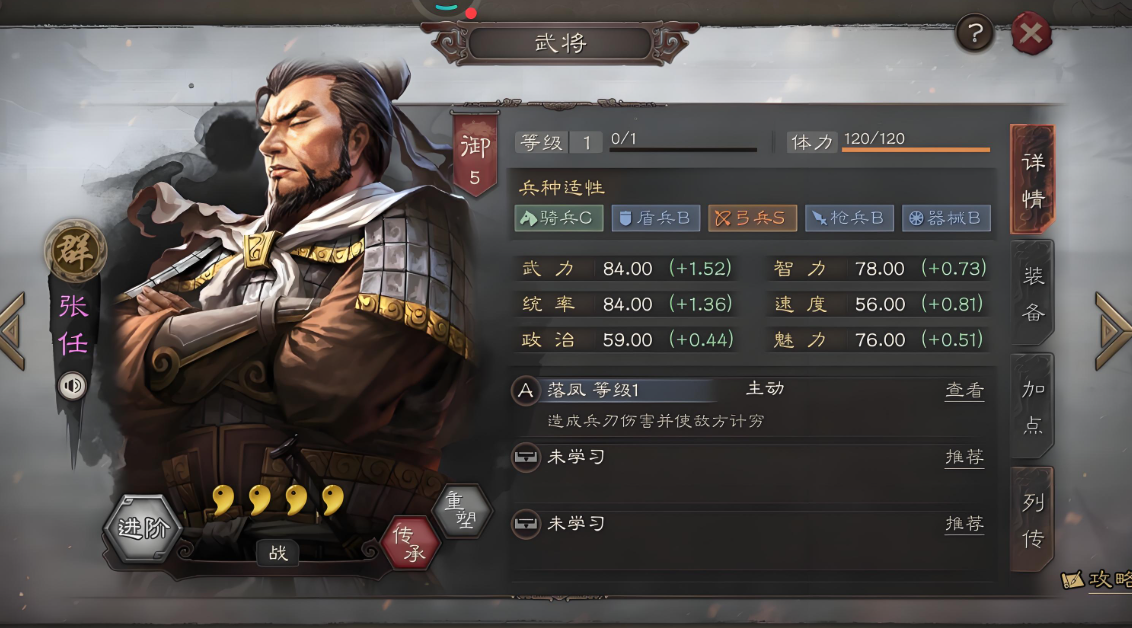
Task: Select the 器械B siege aptitude icon
Action: tap(946, 218)
